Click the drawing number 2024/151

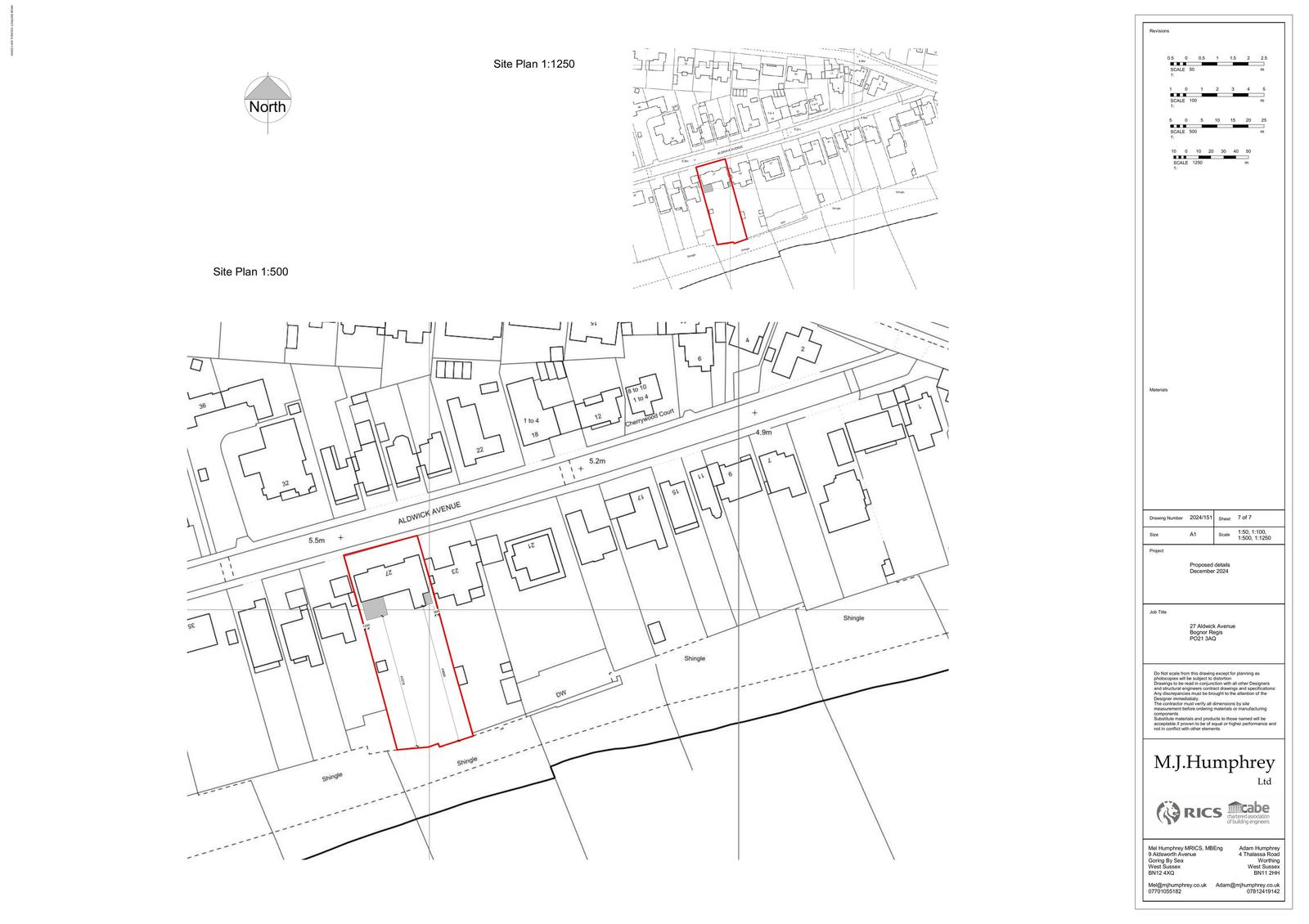[x=1200, y=518]
